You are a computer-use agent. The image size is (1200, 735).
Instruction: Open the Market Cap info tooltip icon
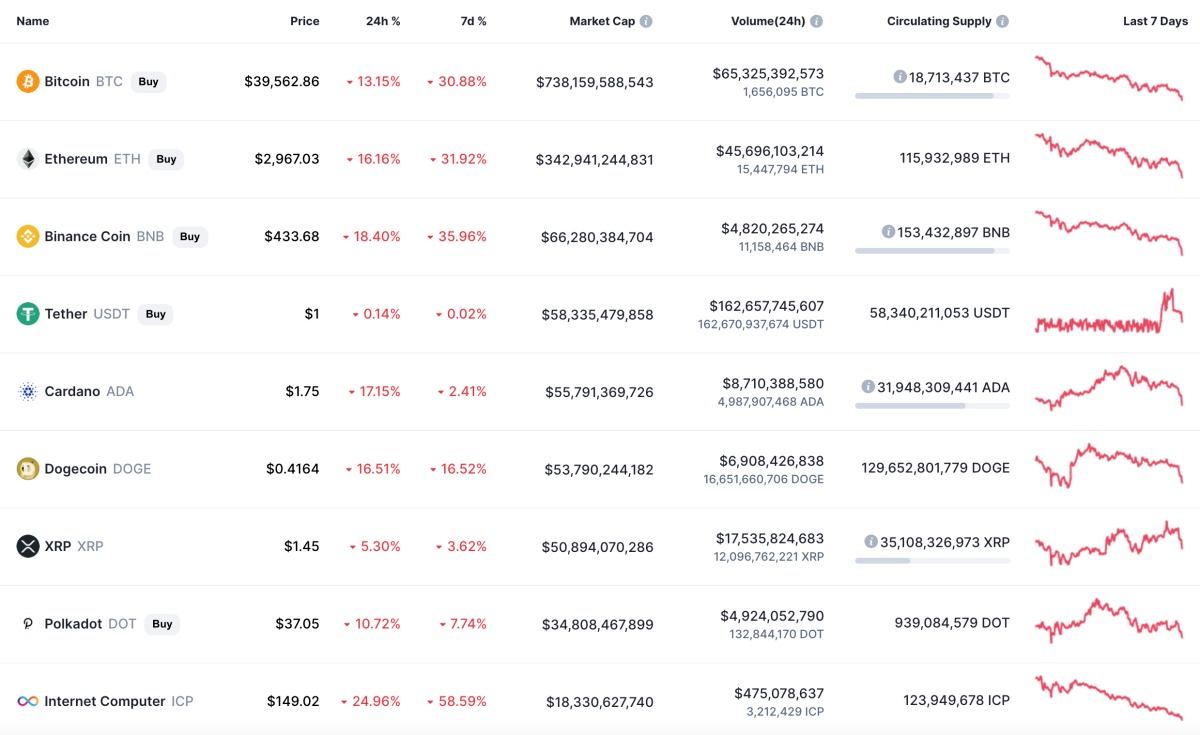[x=646, y=21]
